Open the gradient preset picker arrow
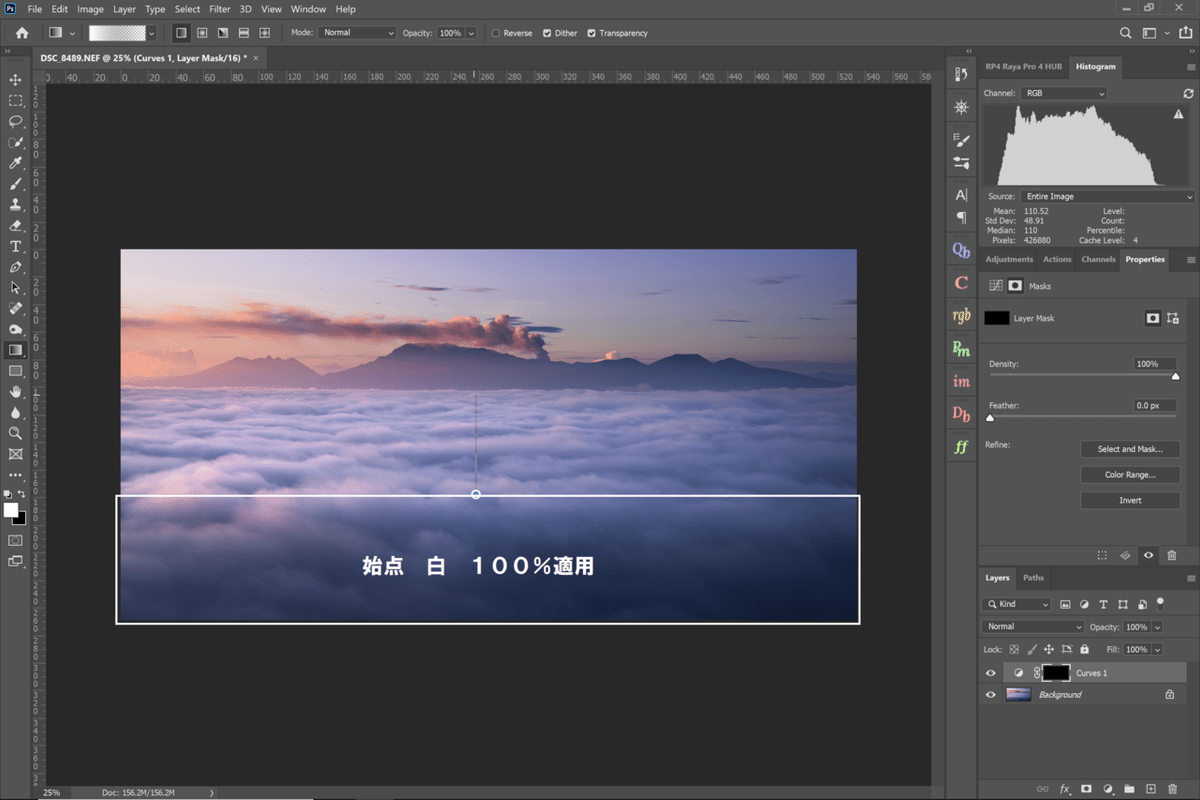1200x800 pixels. (x=151, y=33)
